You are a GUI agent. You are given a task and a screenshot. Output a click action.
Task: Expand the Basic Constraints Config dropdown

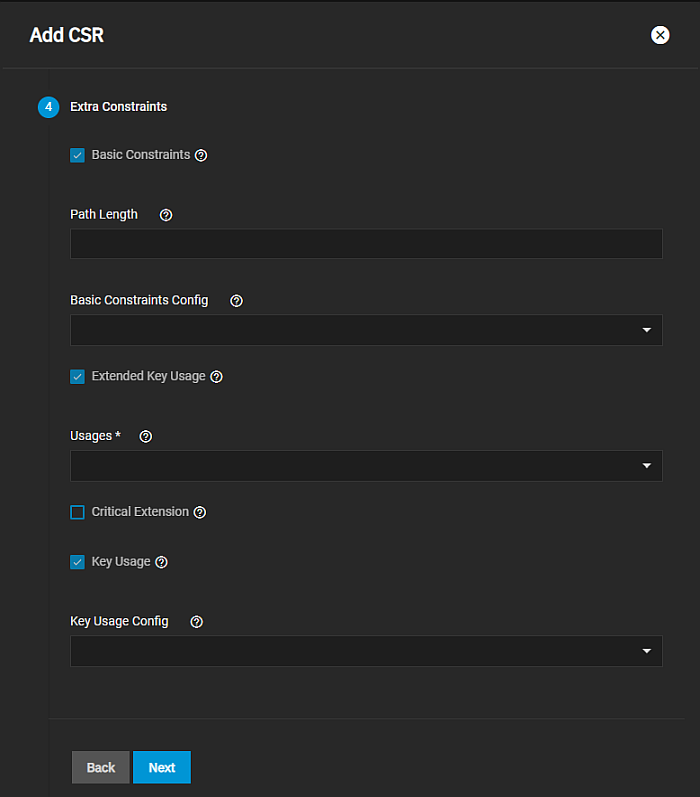pyautogui.click(x=366, y=330)
